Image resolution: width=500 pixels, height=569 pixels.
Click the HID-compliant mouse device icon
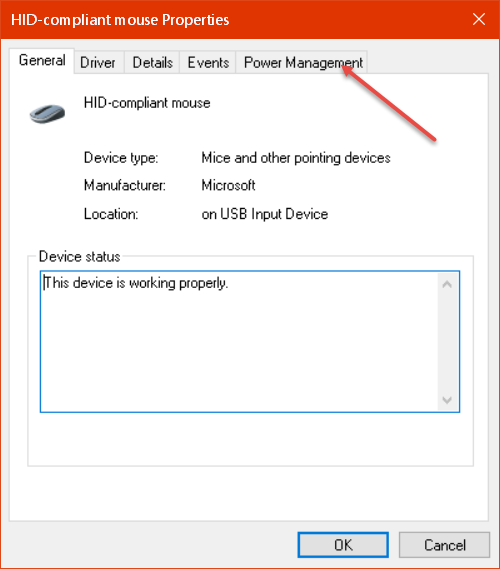[x=47, y=114]
